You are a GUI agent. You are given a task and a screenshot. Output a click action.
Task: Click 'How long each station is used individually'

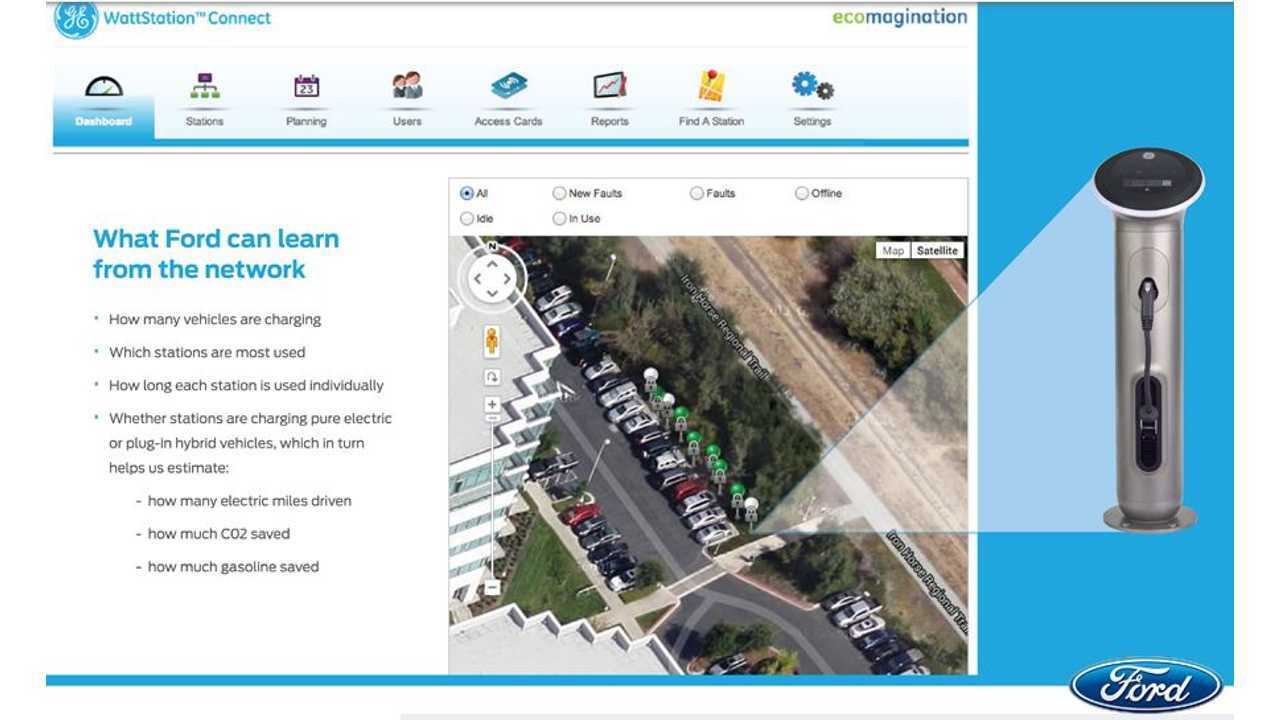[246, 385]
